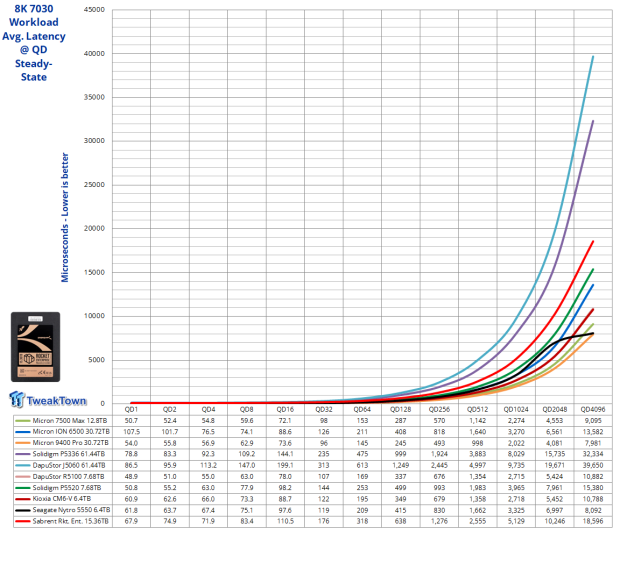Image resolution: width=620 pixels, height=568 pixels.
Task: Select the 'Micron ION 6500 30.72TB' row label
Action: click(x=71, y=432)
